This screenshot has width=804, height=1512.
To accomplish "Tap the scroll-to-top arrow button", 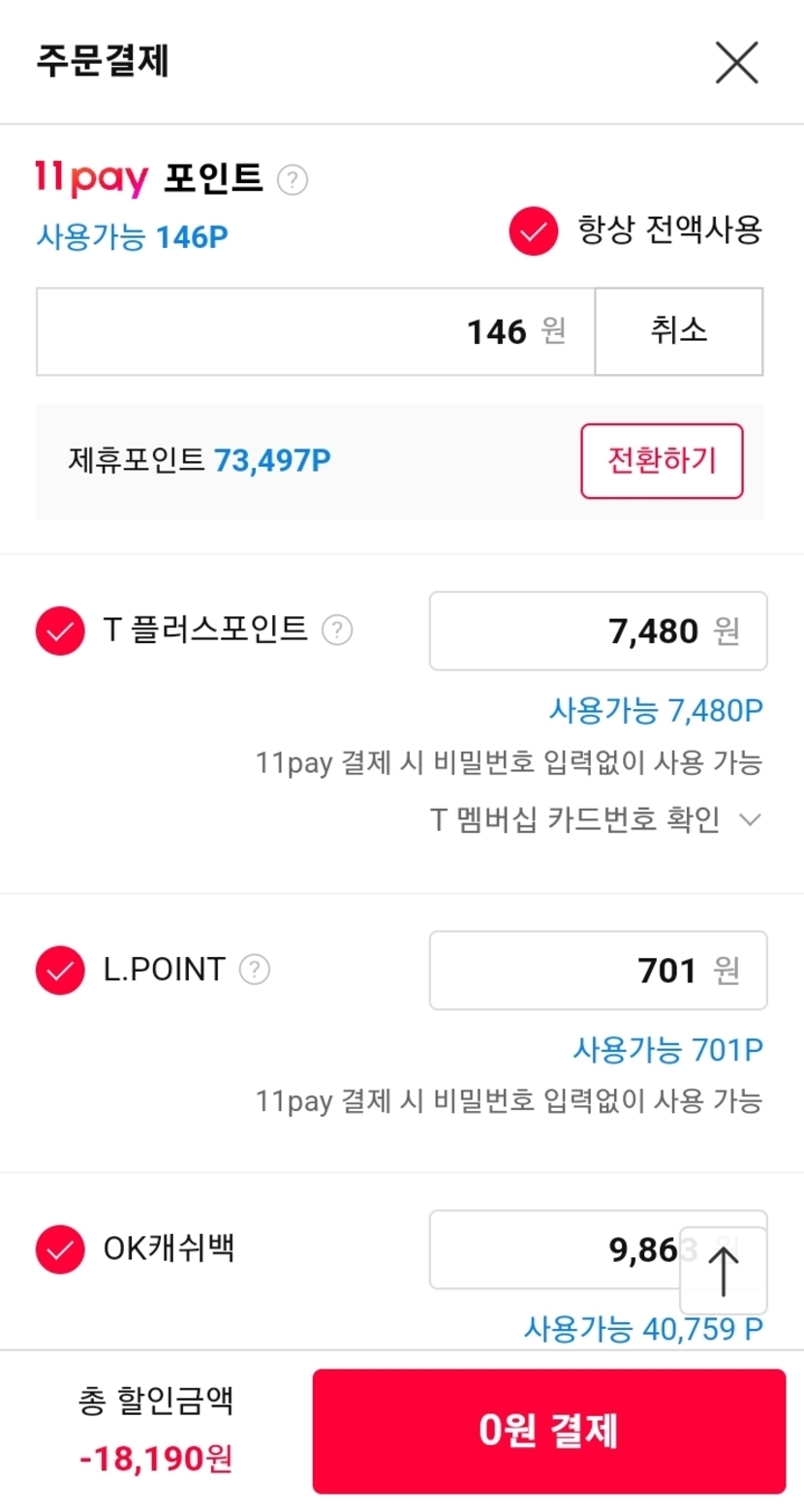I will 724,1271.
